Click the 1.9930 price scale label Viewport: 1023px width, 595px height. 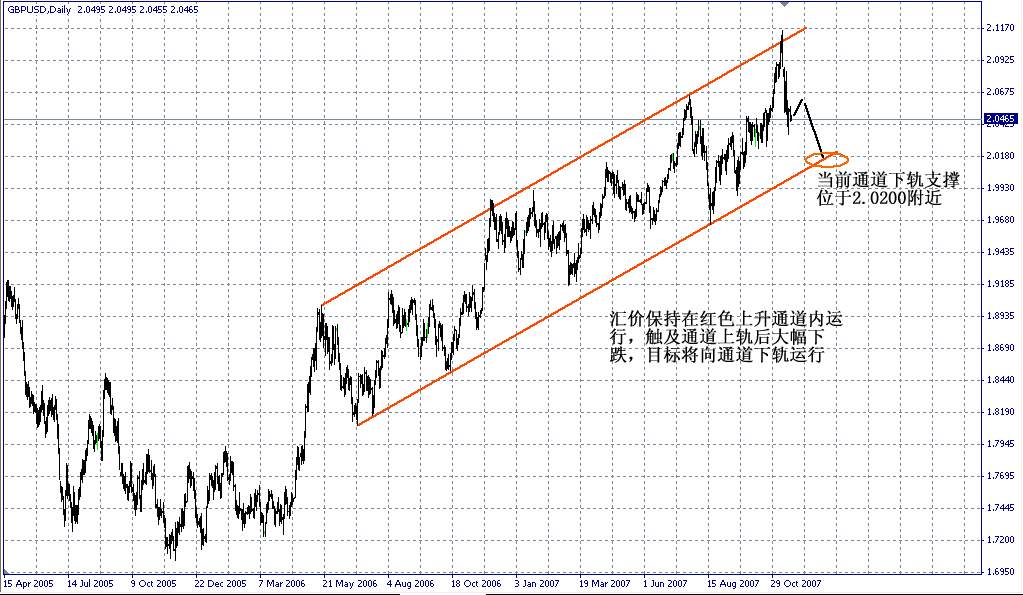[x=1000, y=189]
